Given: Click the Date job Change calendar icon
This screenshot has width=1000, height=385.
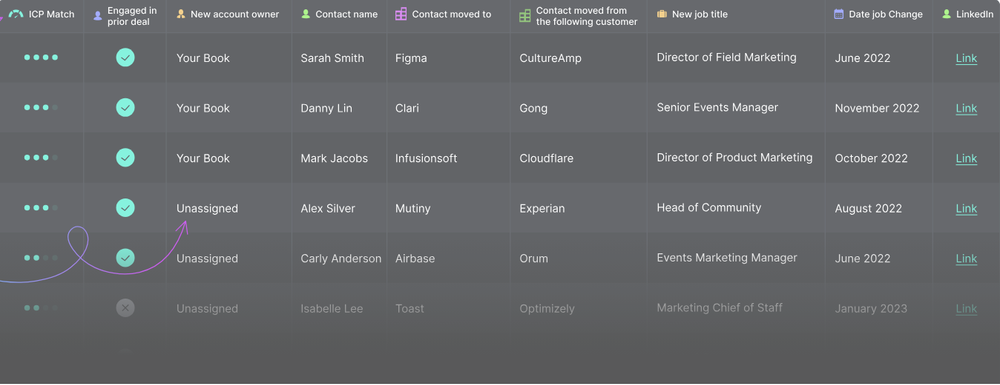Looking at the screenshot, I should tap(839, 14).
